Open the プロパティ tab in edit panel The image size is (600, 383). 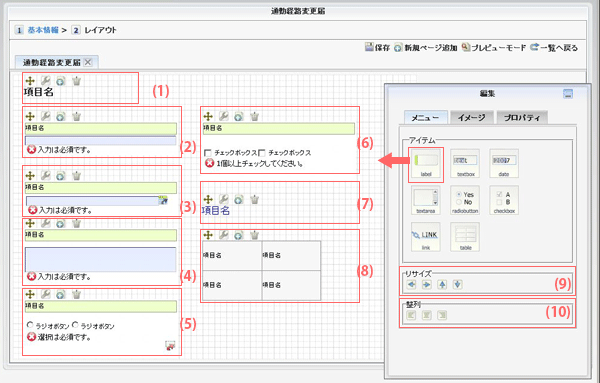522,117
